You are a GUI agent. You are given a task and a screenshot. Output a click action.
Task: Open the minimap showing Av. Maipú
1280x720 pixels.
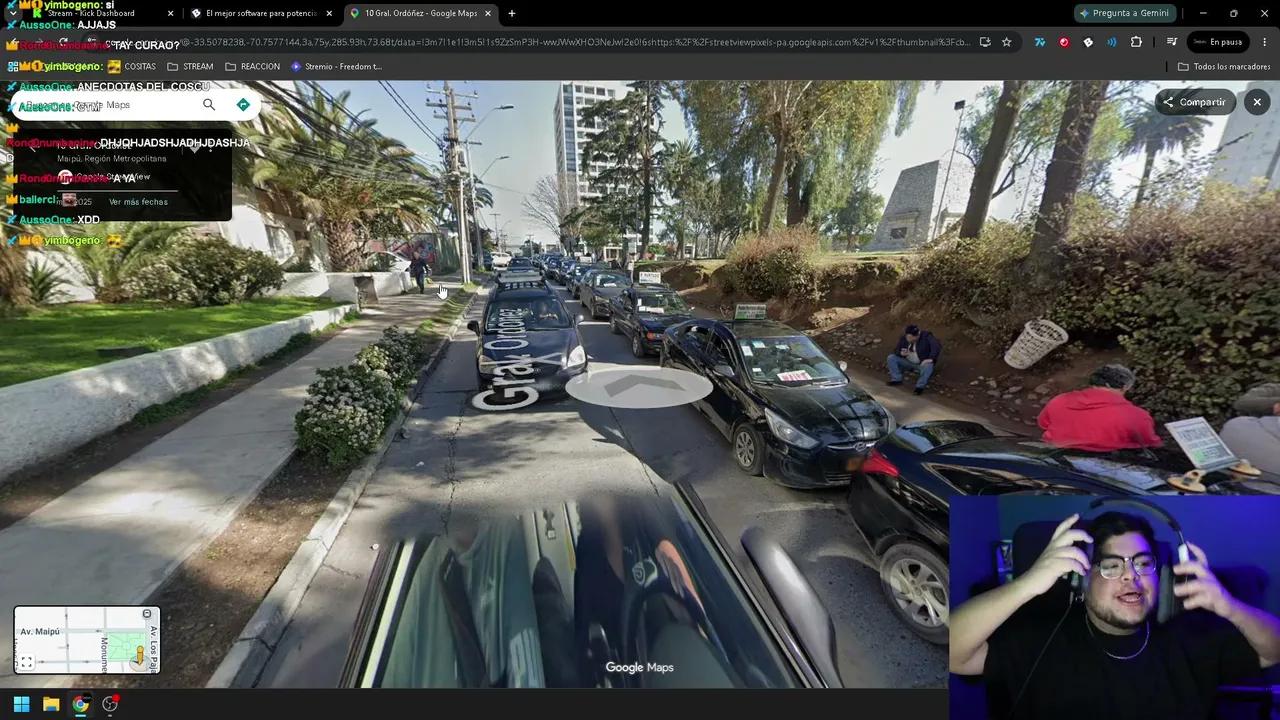(x=87, y=640)
